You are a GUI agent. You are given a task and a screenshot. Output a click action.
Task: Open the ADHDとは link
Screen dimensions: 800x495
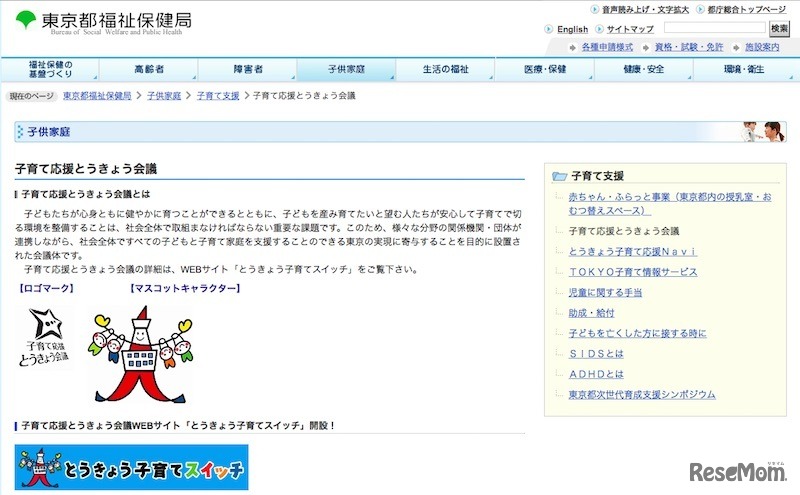pos(596,374)
